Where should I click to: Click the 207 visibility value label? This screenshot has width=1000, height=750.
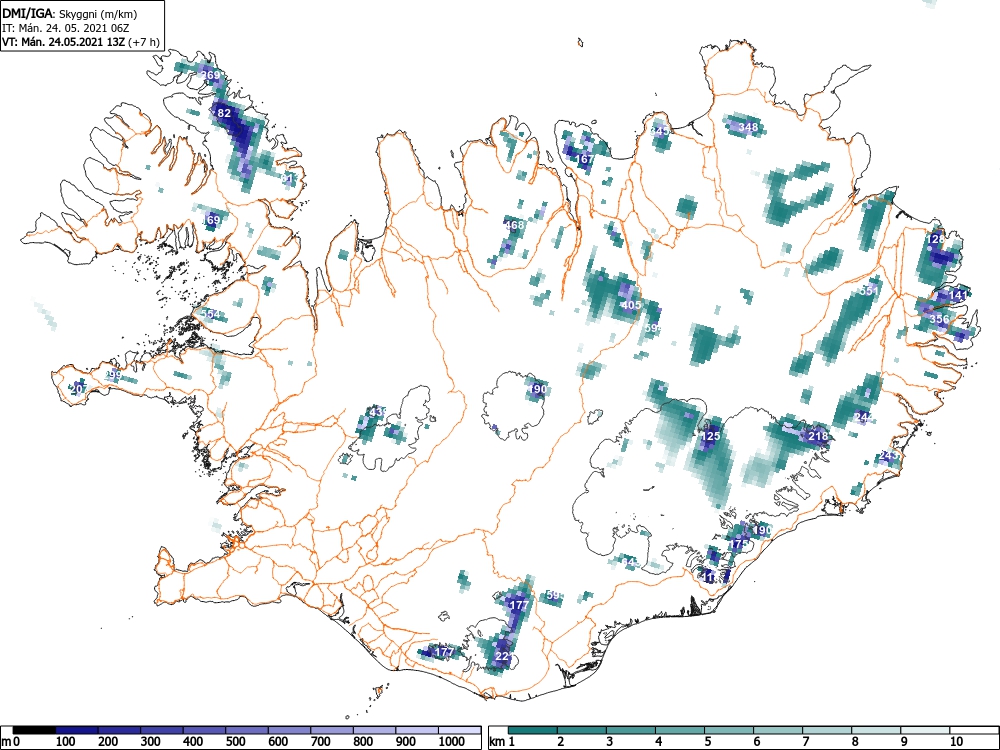pos(78,389)
